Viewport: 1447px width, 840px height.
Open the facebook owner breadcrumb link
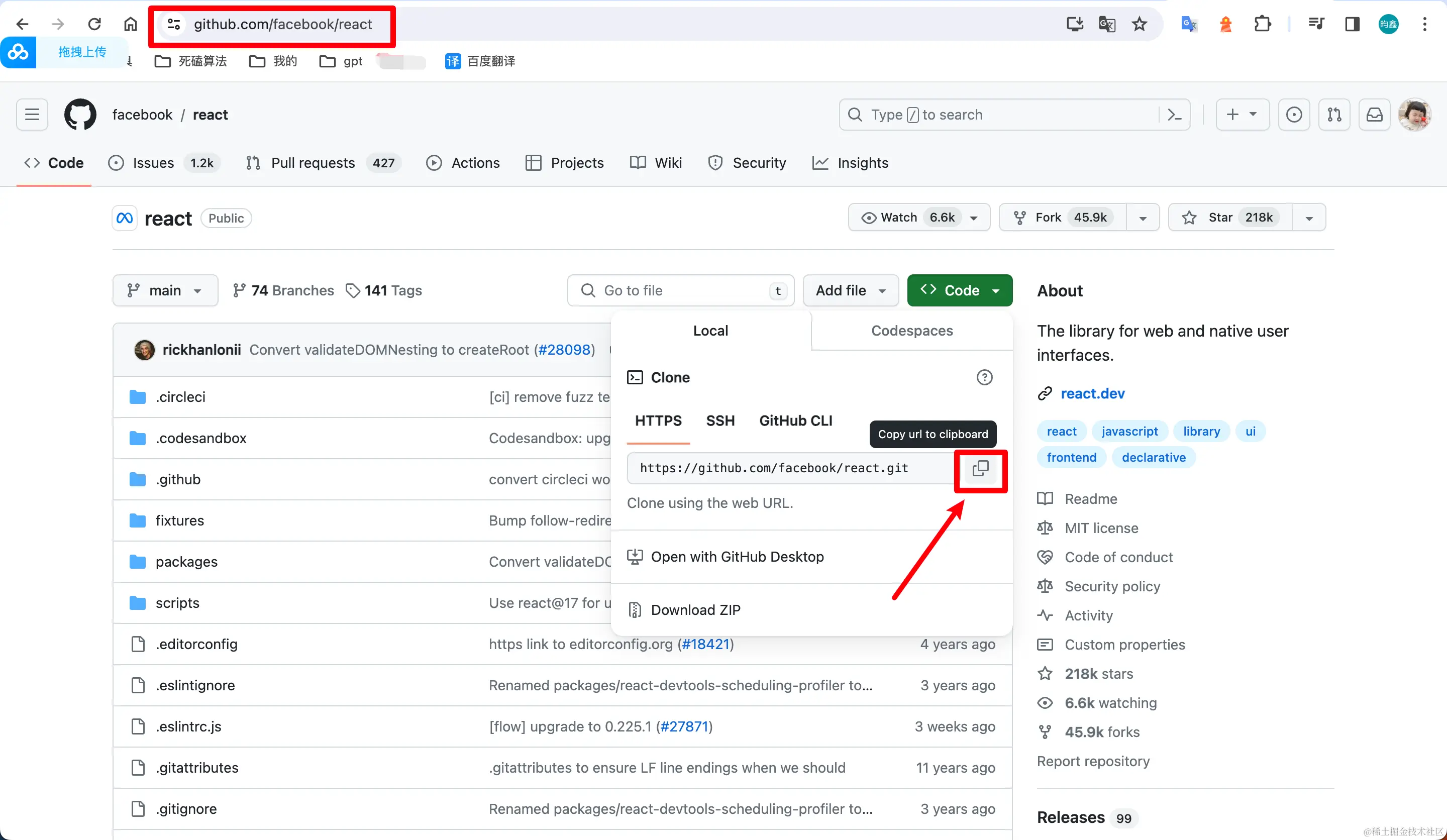pos(142,115)
